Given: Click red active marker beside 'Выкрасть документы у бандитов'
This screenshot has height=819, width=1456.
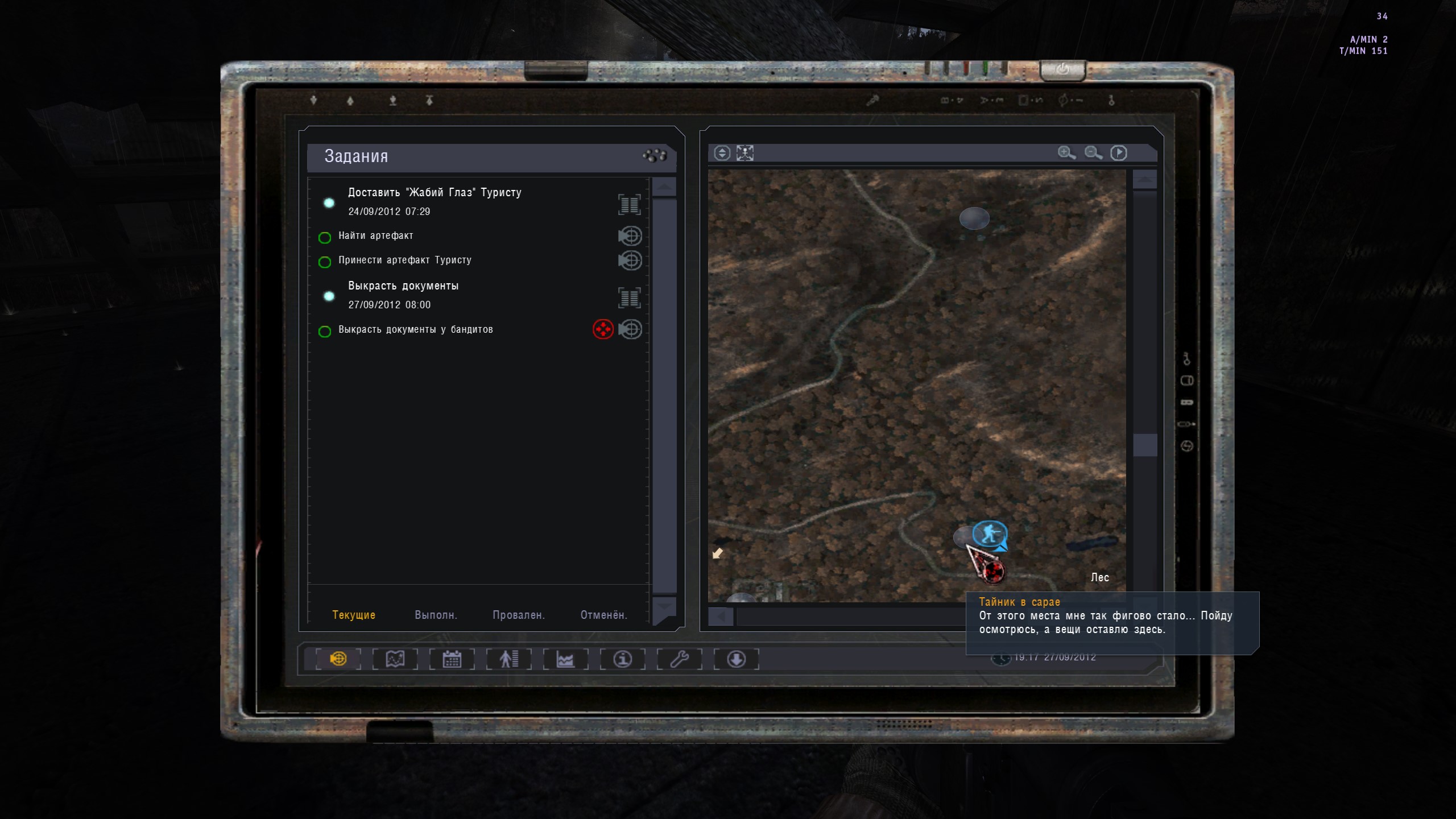Looking at the screenshot, I should pyautogui.click(x=603, y=329).
